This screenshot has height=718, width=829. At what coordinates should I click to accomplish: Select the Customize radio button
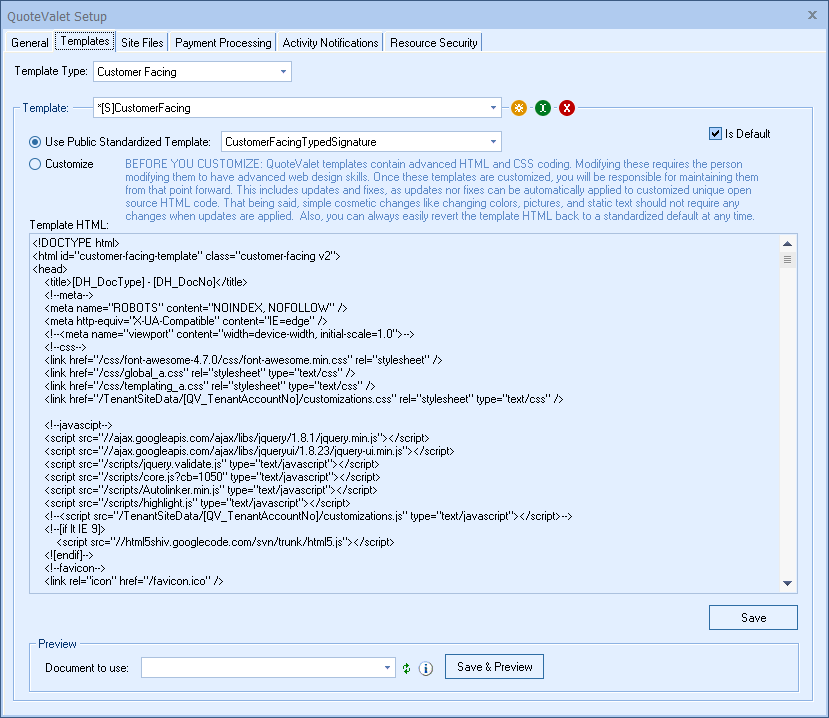(35, 164)
